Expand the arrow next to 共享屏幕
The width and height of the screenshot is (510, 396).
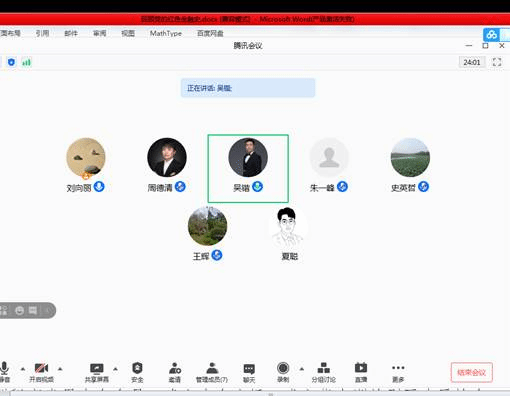tap(115, 369)
